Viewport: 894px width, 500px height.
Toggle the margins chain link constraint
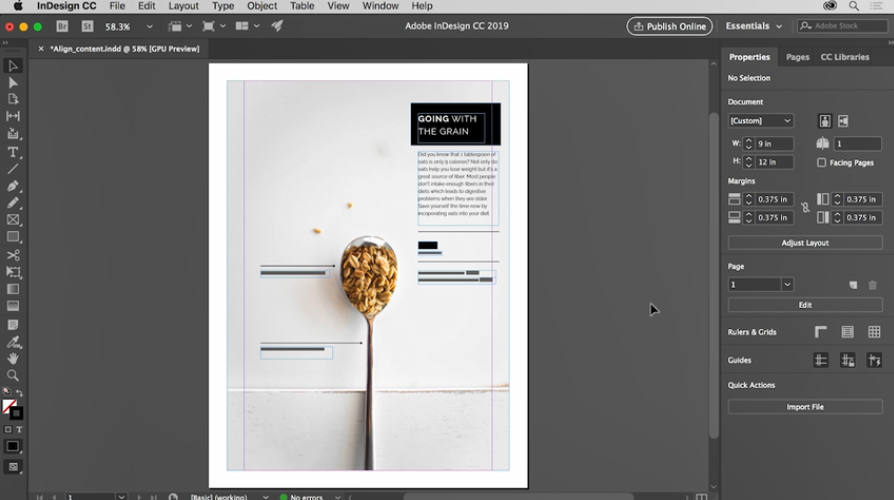pyautogui.click(x=805, y=208)
